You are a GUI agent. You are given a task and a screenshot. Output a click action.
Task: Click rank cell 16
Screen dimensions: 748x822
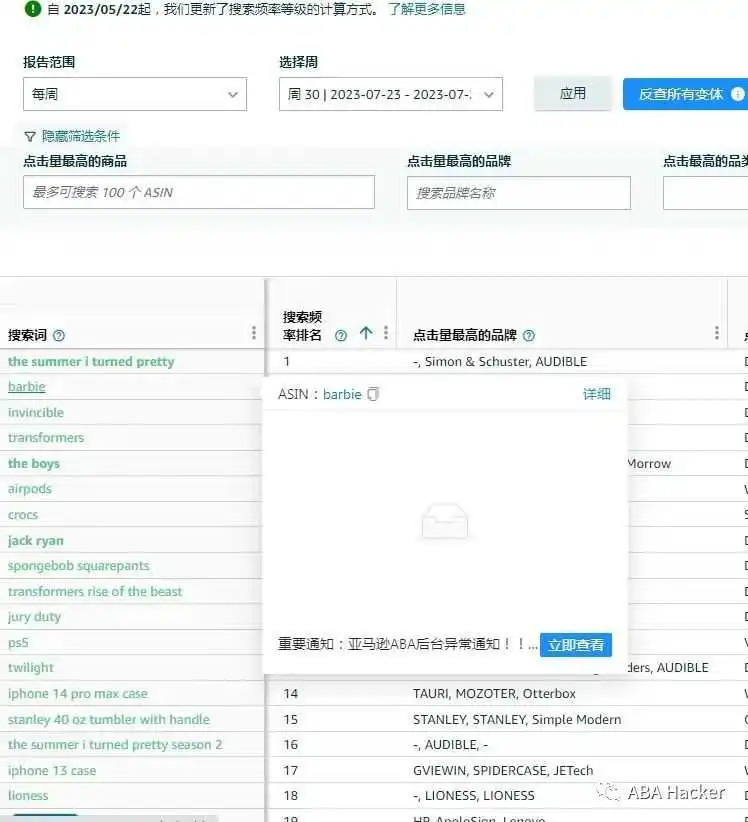pyautogui.click(x=291, y=745)
